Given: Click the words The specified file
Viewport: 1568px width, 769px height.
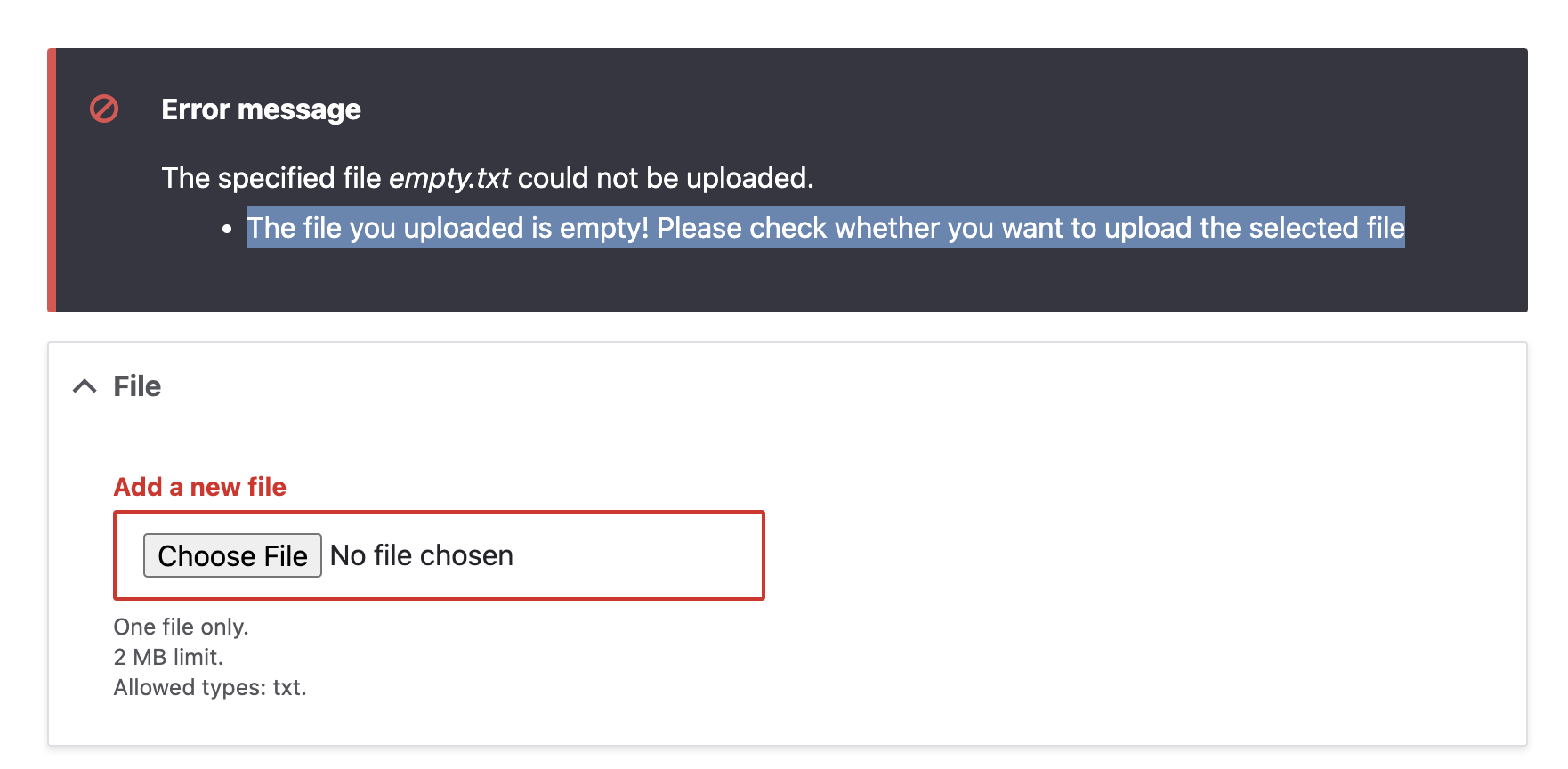Looking at the screenshot, I should tap(271, 179).
